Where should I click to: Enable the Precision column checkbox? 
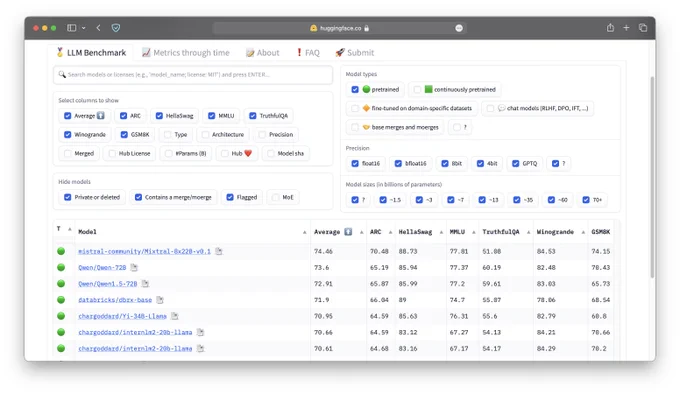(x=262, y=134)
